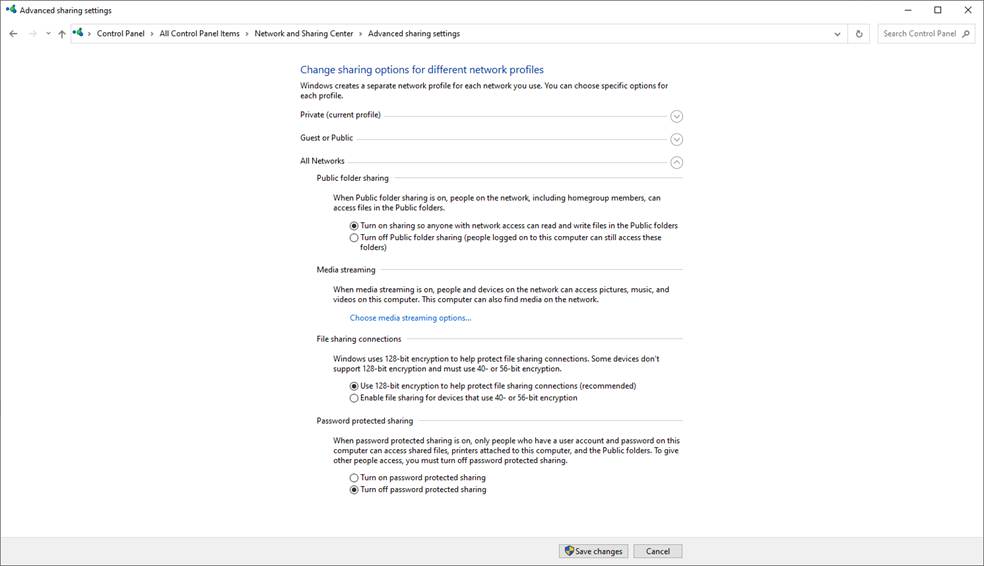This screenshot has height=566, width=984.
Task: Expand the Guest or Public section
Action: pyautogui.click(x=676, y=139)
